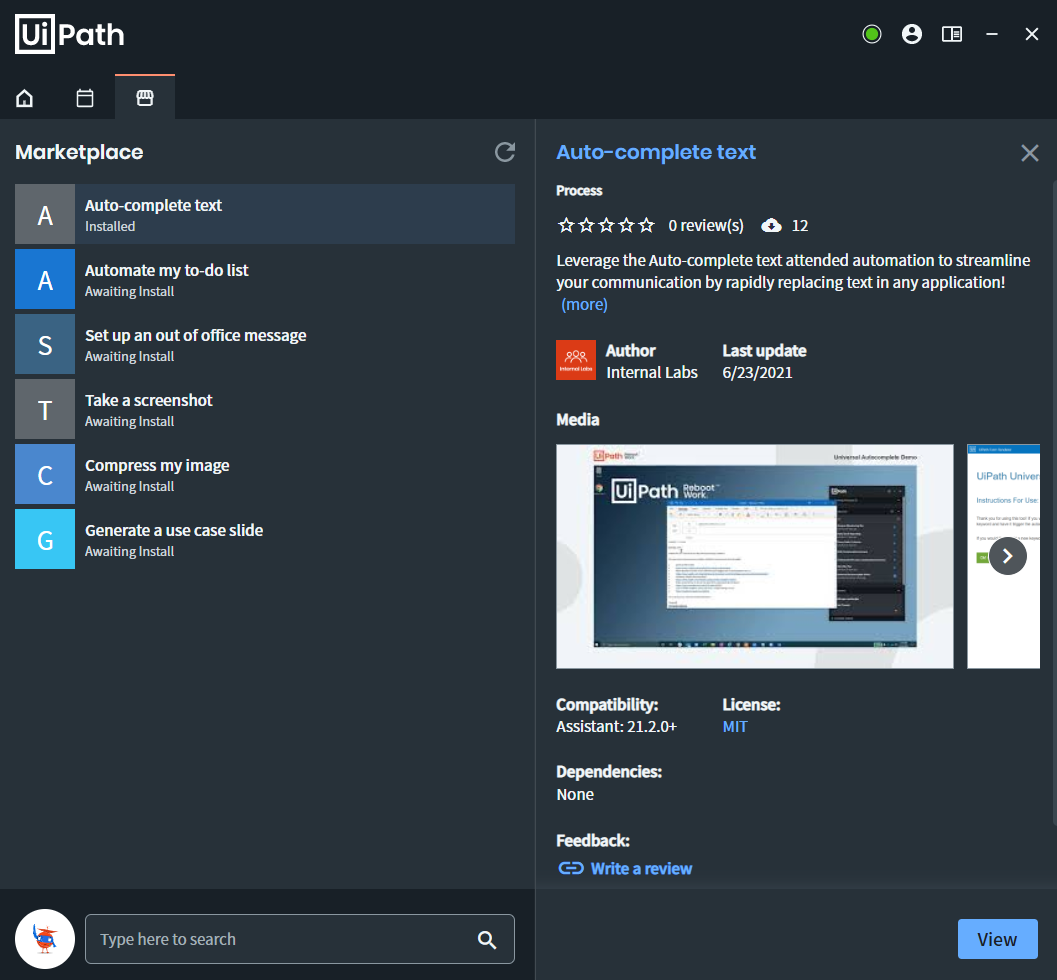Open the robot assistant avatar icon
Screen dimensions: 1057x980
[x=45, y=939]
